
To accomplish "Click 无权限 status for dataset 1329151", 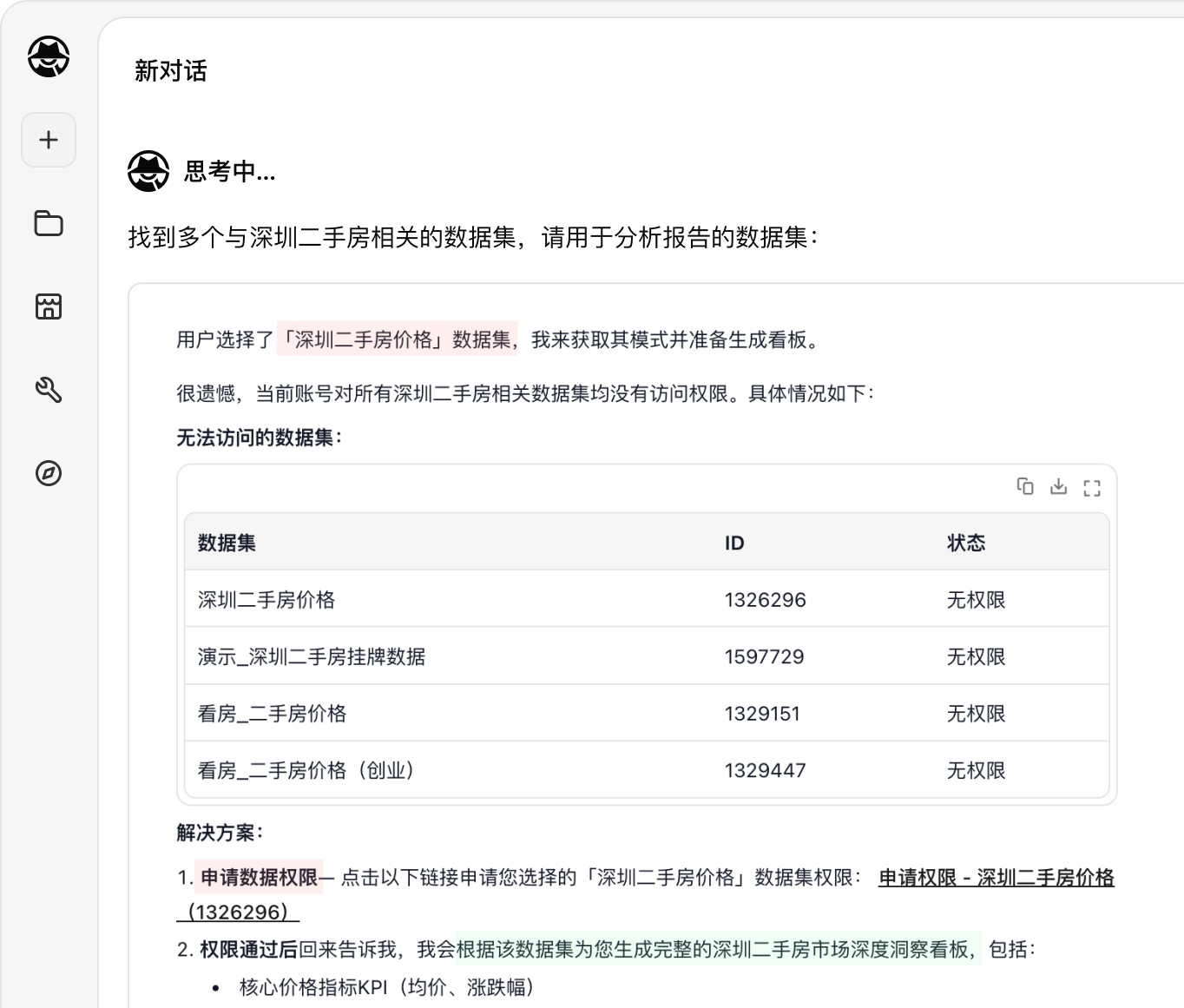I will tap(976, 714).
